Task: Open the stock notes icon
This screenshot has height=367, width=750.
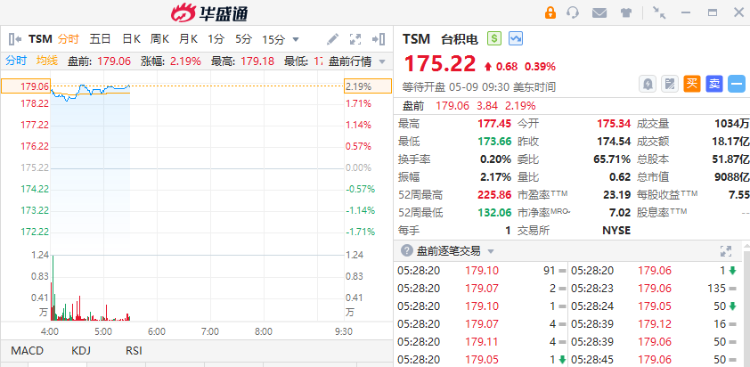Action: pyautogui.click(x=670, y=84)
